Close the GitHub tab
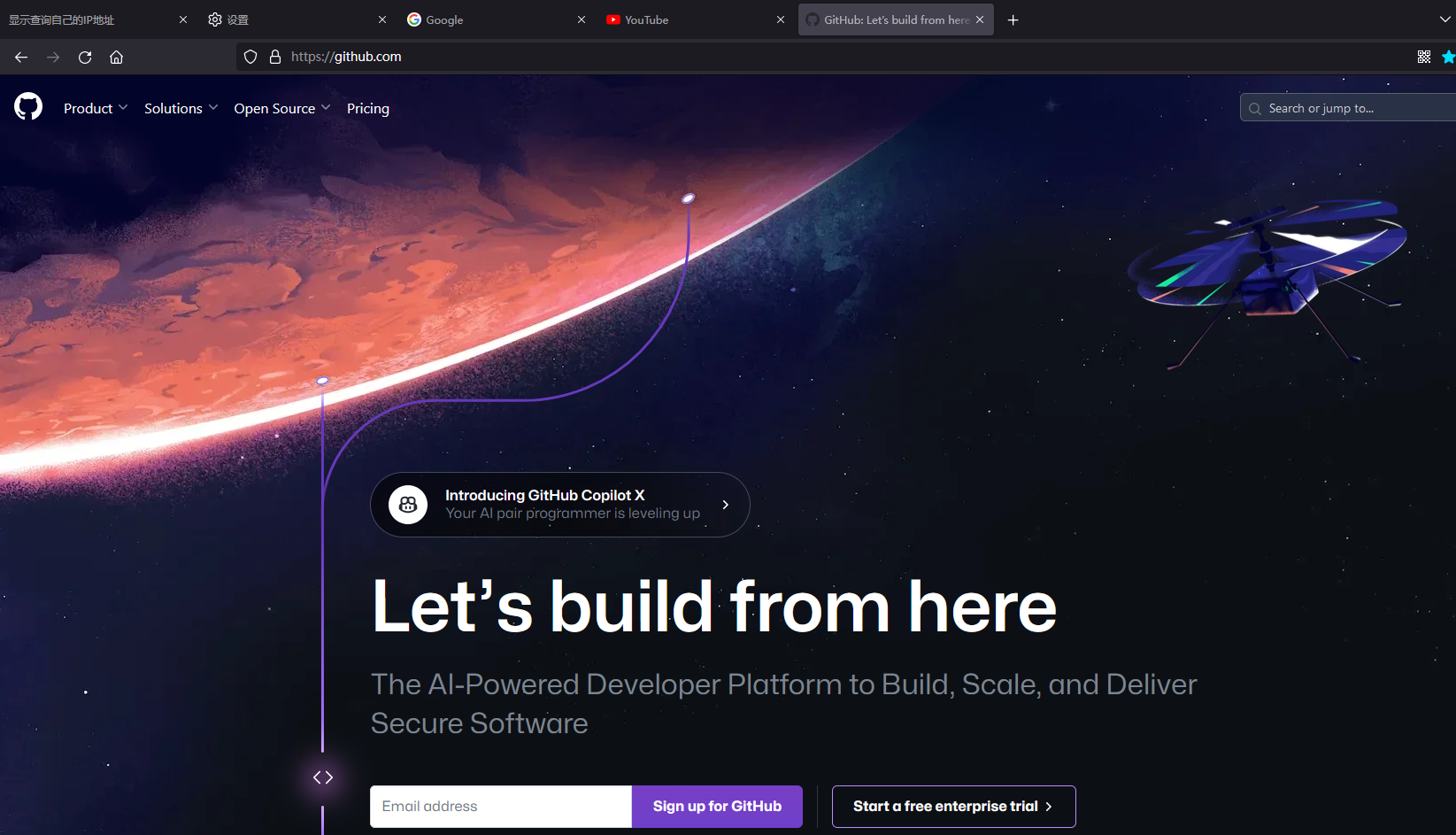 point(980,19)
